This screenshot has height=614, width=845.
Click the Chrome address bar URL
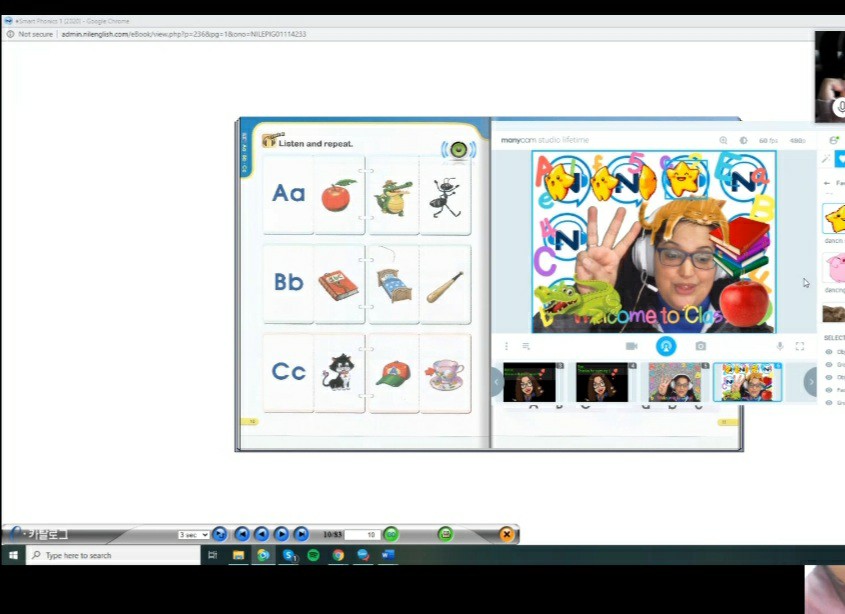click(184, 34)
